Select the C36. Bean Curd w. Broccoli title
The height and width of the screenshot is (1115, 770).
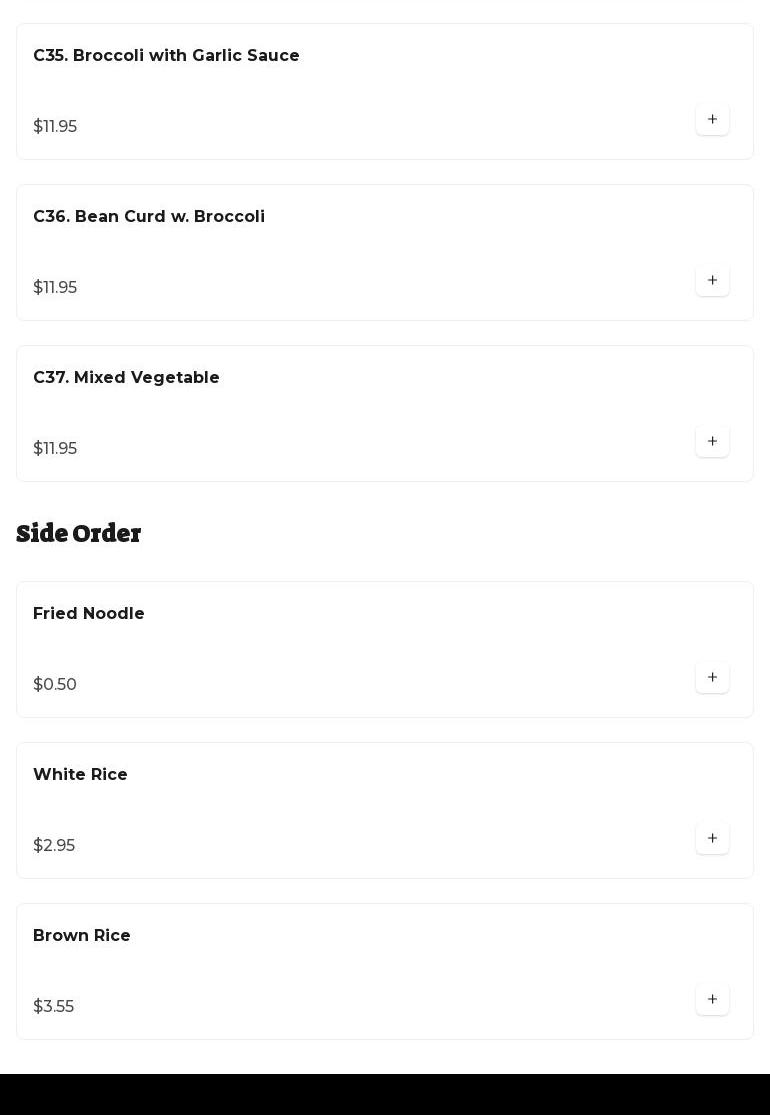point(149,217)
